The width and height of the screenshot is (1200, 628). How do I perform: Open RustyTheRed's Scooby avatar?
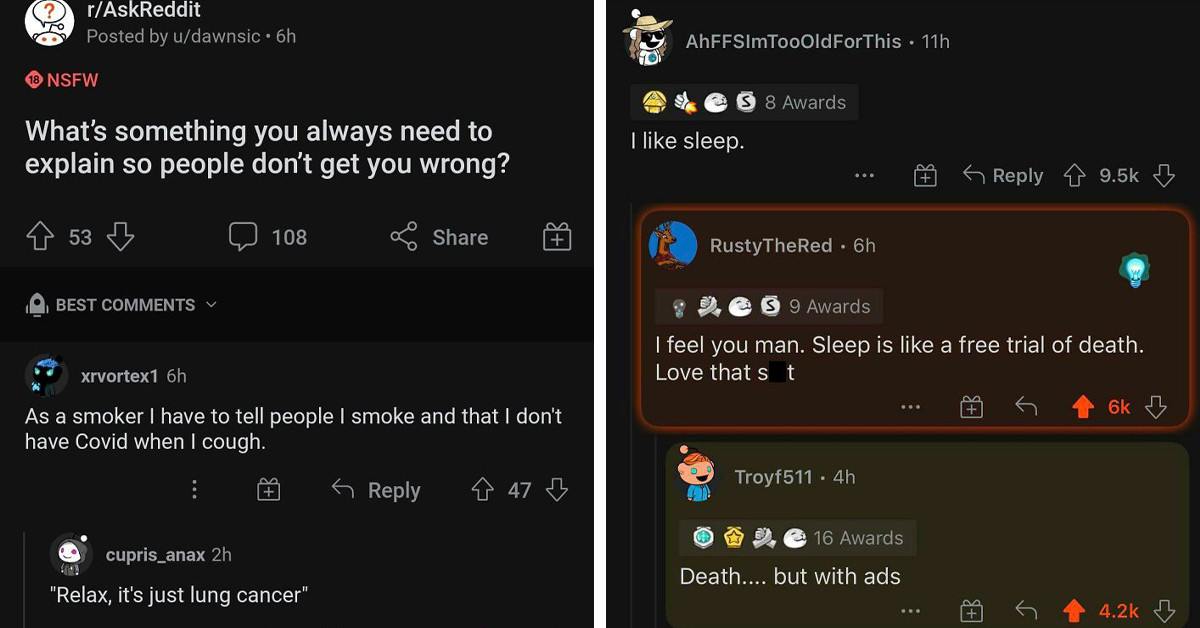point(673,245)
